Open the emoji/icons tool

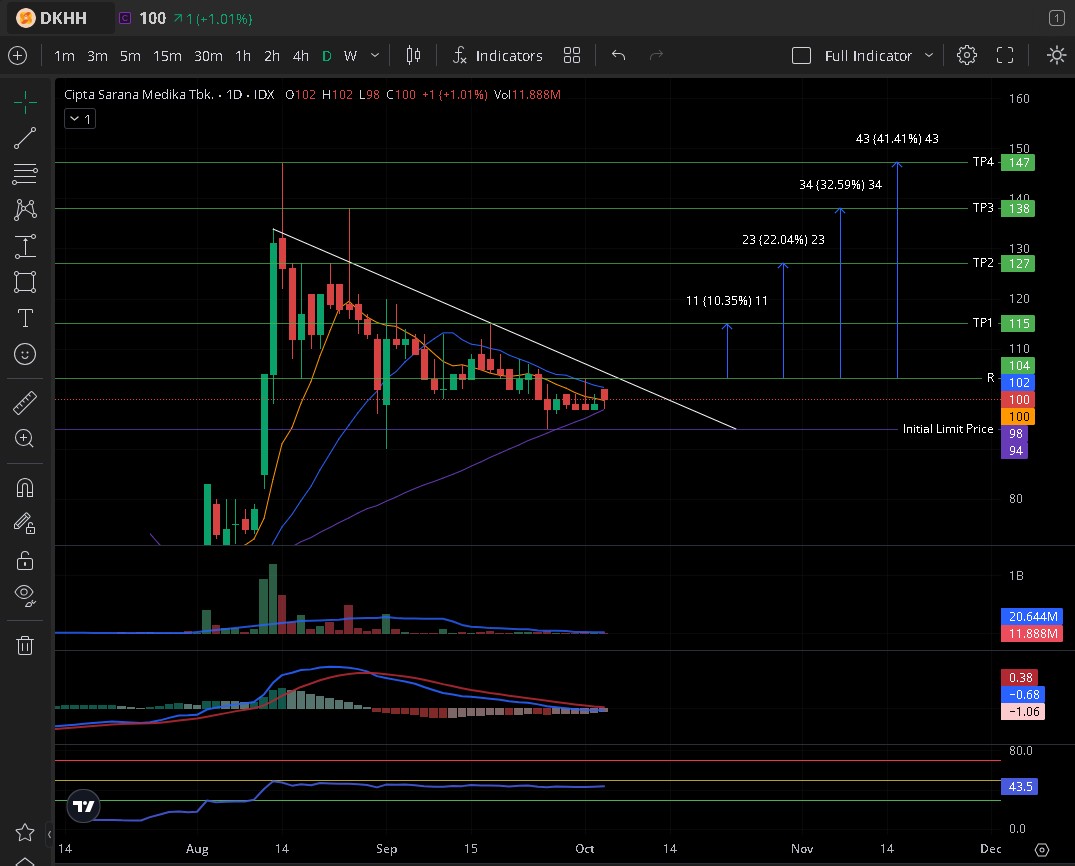tap(25, 354)
